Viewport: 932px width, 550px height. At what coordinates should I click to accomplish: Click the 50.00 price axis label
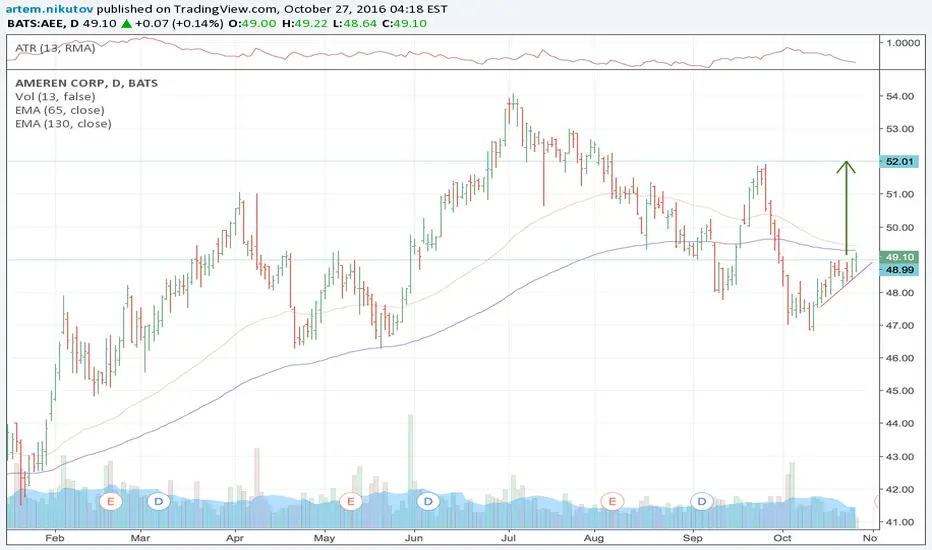pyautogui.click(x=900, y=228)
